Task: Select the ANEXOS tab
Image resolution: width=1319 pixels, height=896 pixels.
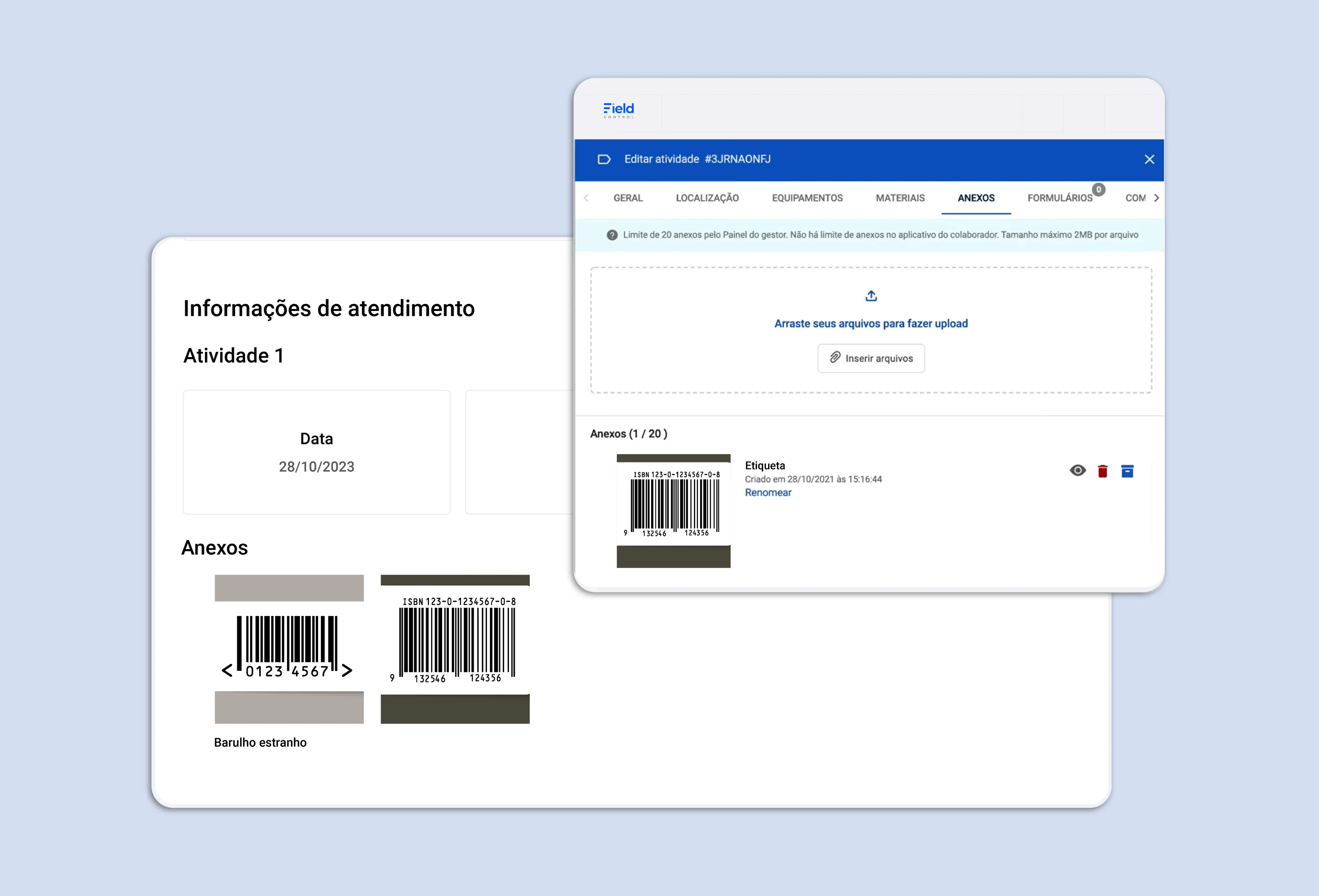Action: 975,197
